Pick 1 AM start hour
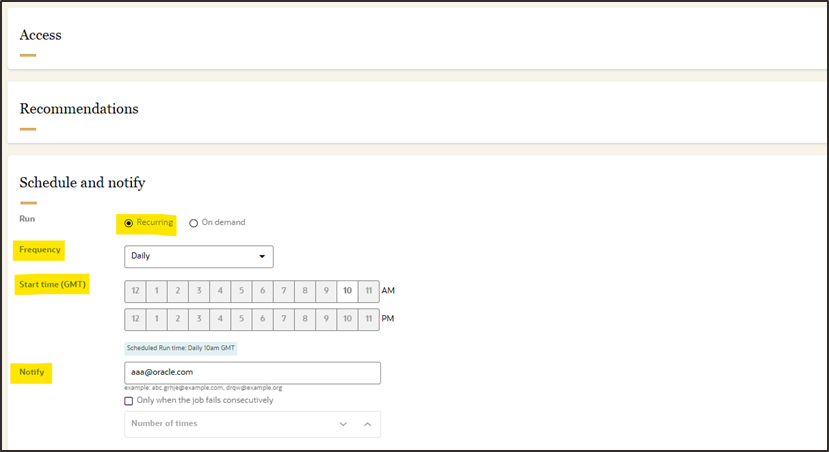The height and width of the screenshot is (452, 829). pos(156,291)
